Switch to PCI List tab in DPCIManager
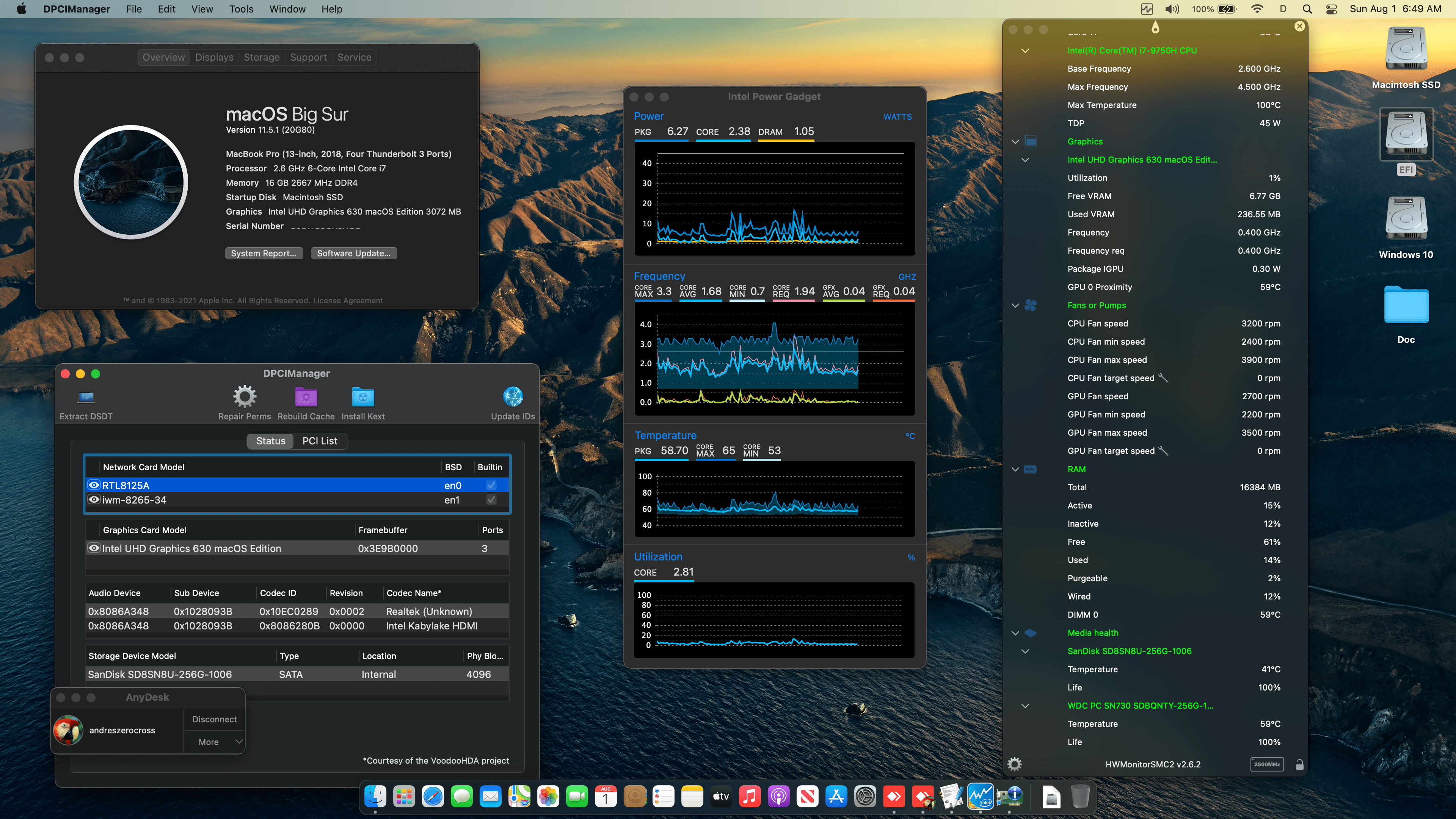Viewport: 1456px width, 819px height. [319, 441]
